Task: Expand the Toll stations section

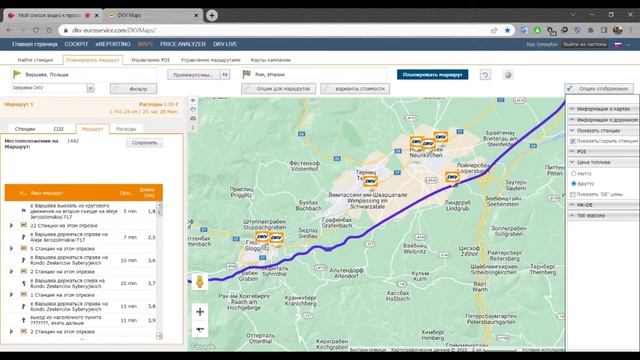Action: click(603, 216)
